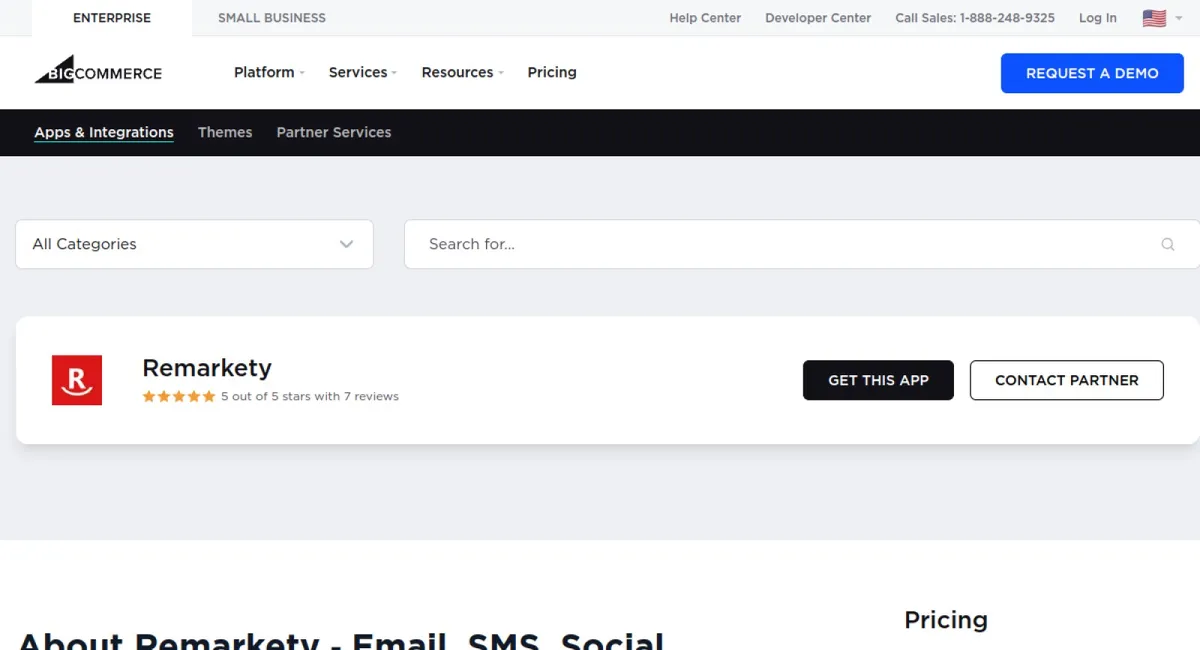Switch to the Small Business tab
Screen dimensions: 1200x650
272,18
